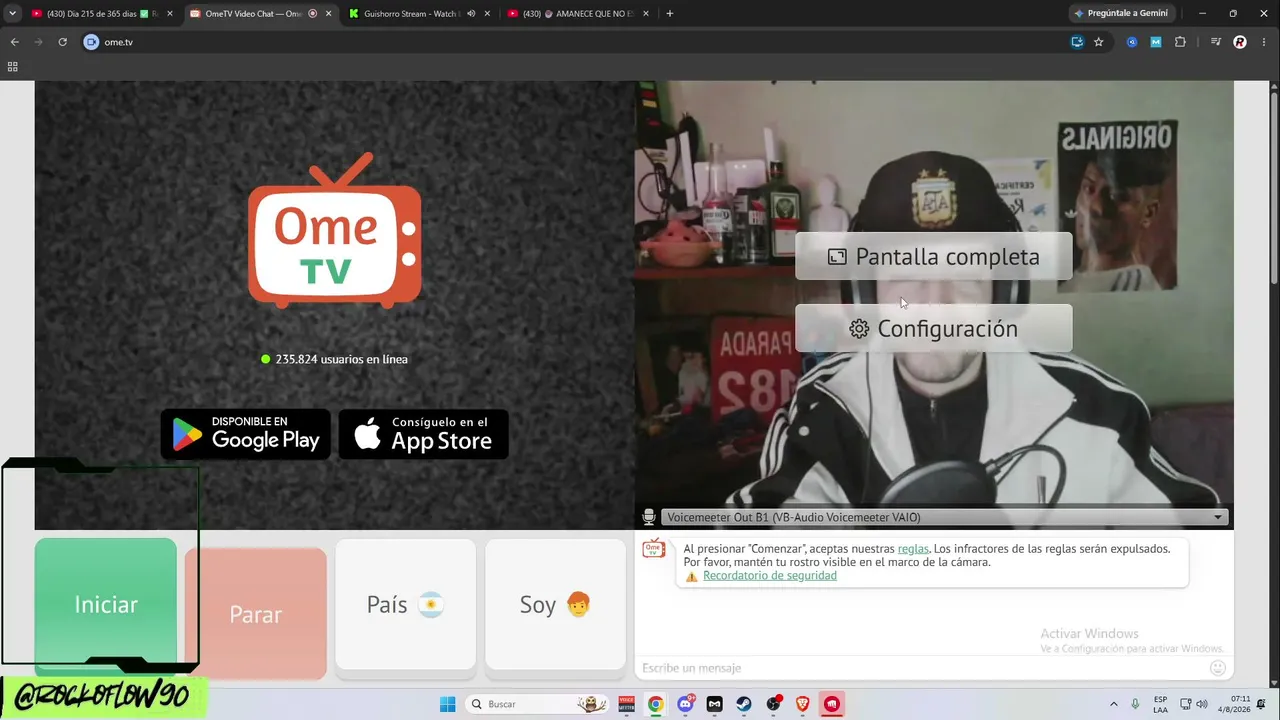Open the País country selector
This screenshot has height=720, width=1280.
click(x=406, y=605)
